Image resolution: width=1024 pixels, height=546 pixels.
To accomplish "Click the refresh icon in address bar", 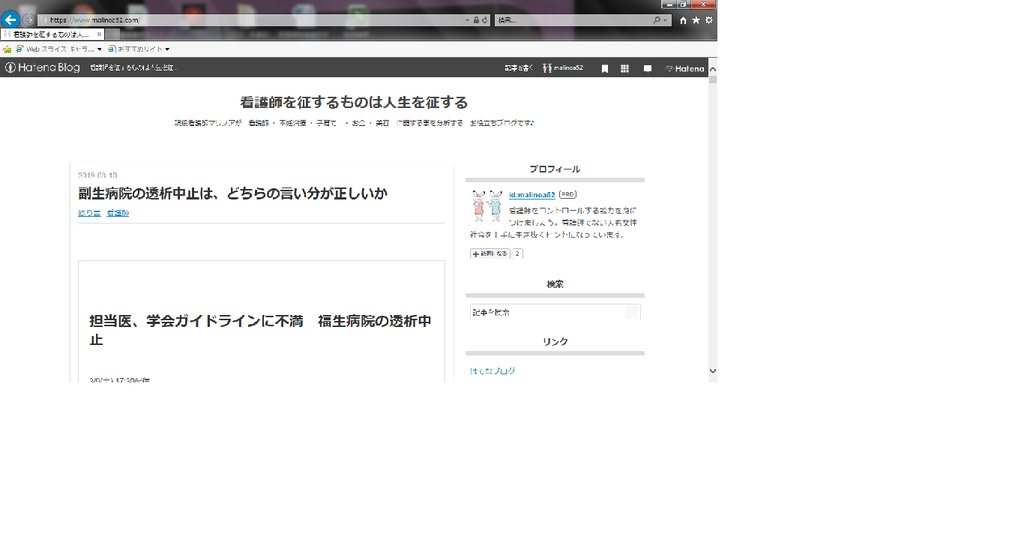I will click(x=485, y=20).
